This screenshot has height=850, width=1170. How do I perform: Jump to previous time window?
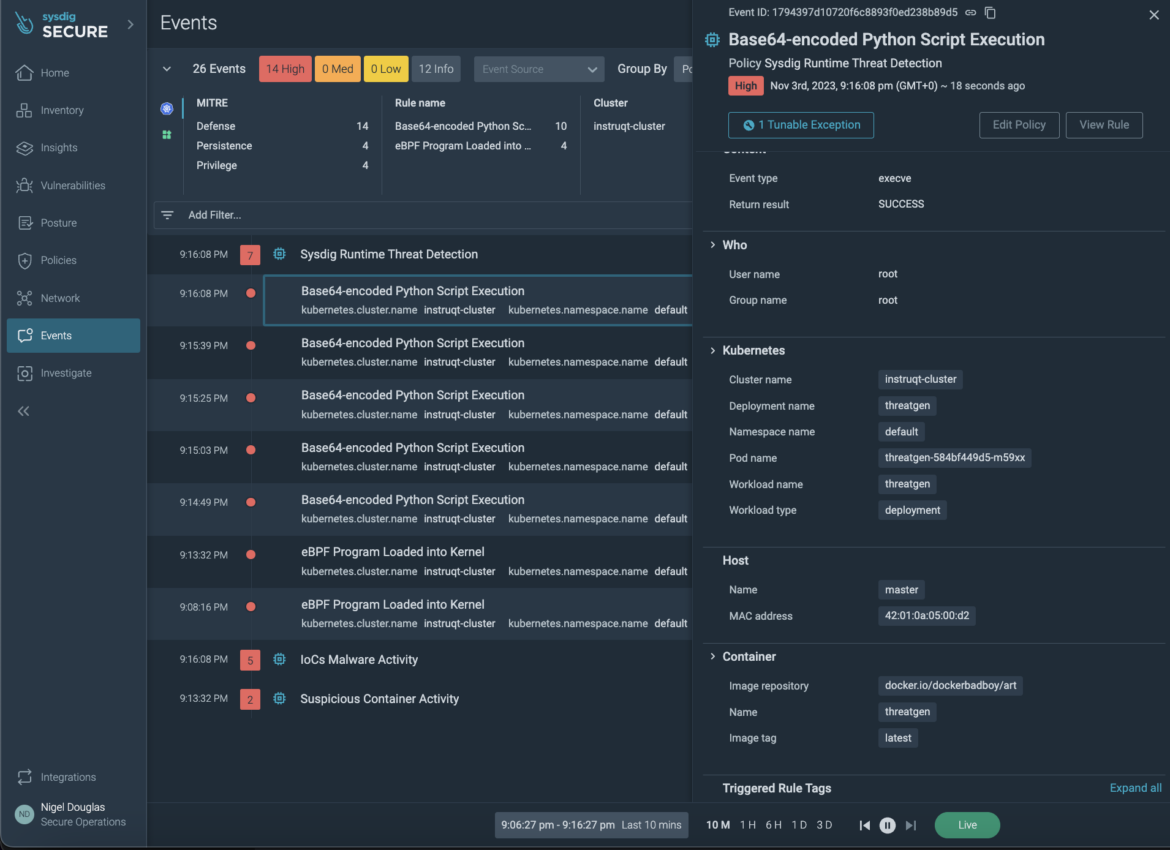click(864, 825)
